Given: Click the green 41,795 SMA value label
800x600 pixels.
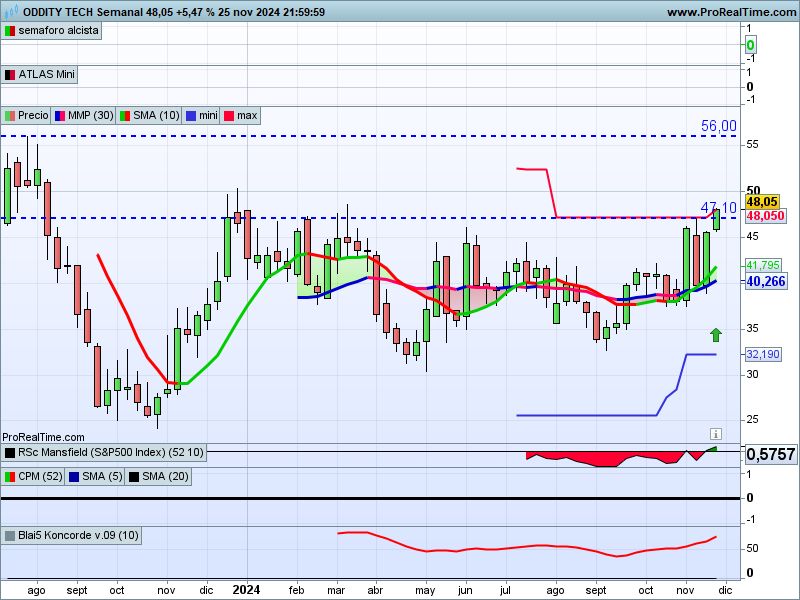Looking at the screenshot, I should 763,265.
